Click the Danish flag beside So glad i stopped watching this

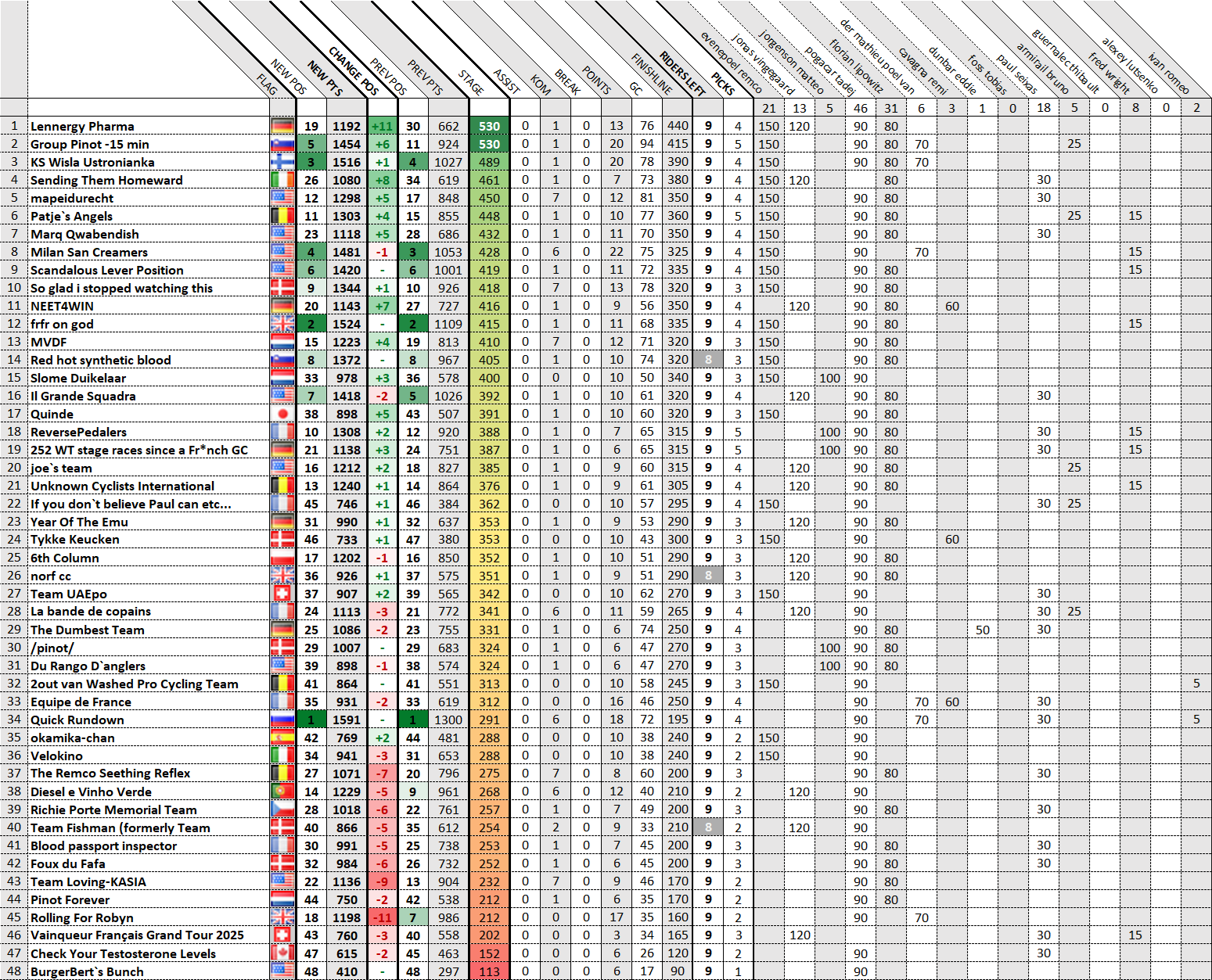282,288
